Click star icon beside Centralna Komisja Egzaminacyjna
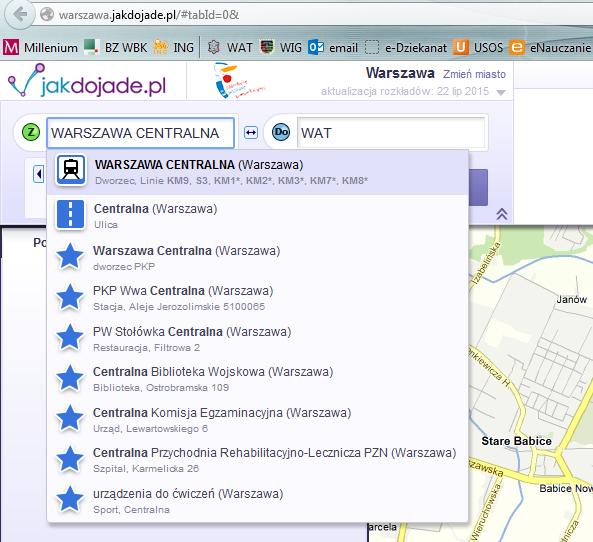Viewport: 593px width, 542px height. pos(70,419)
